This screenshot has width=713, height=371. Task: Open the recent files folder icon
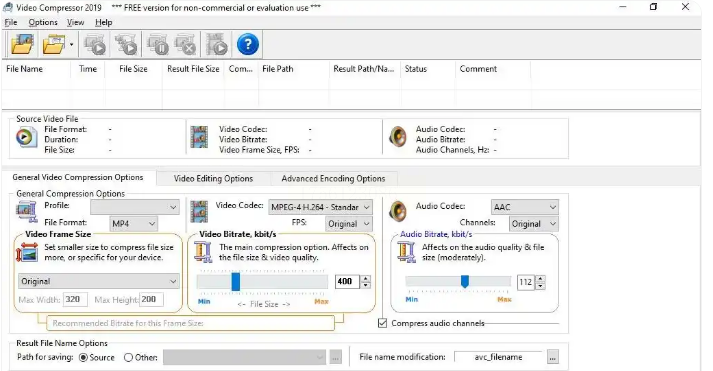[x=54, y=45]
